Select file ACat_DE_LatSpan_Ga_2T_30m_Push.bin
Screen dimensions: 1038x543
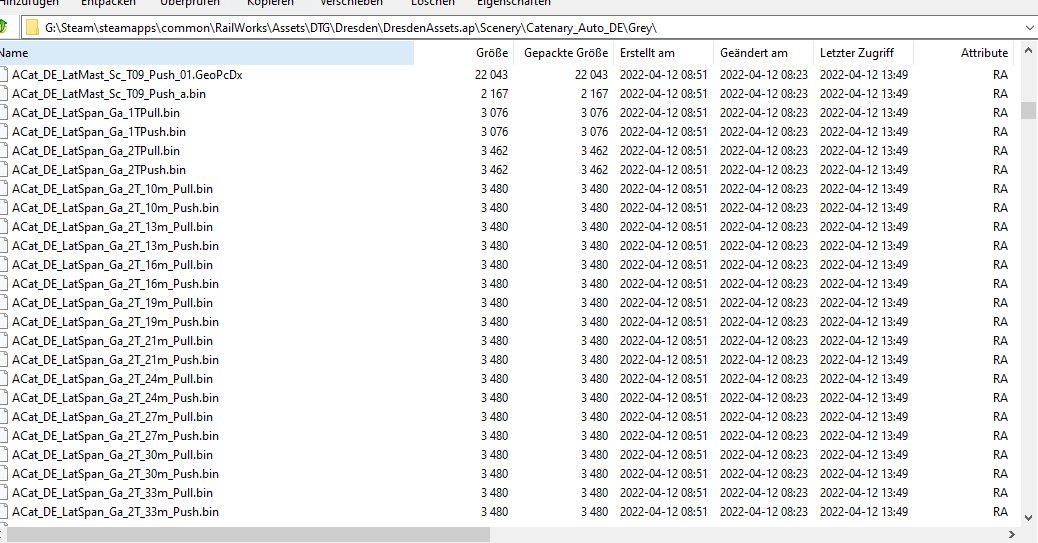(x=115, y=473)
